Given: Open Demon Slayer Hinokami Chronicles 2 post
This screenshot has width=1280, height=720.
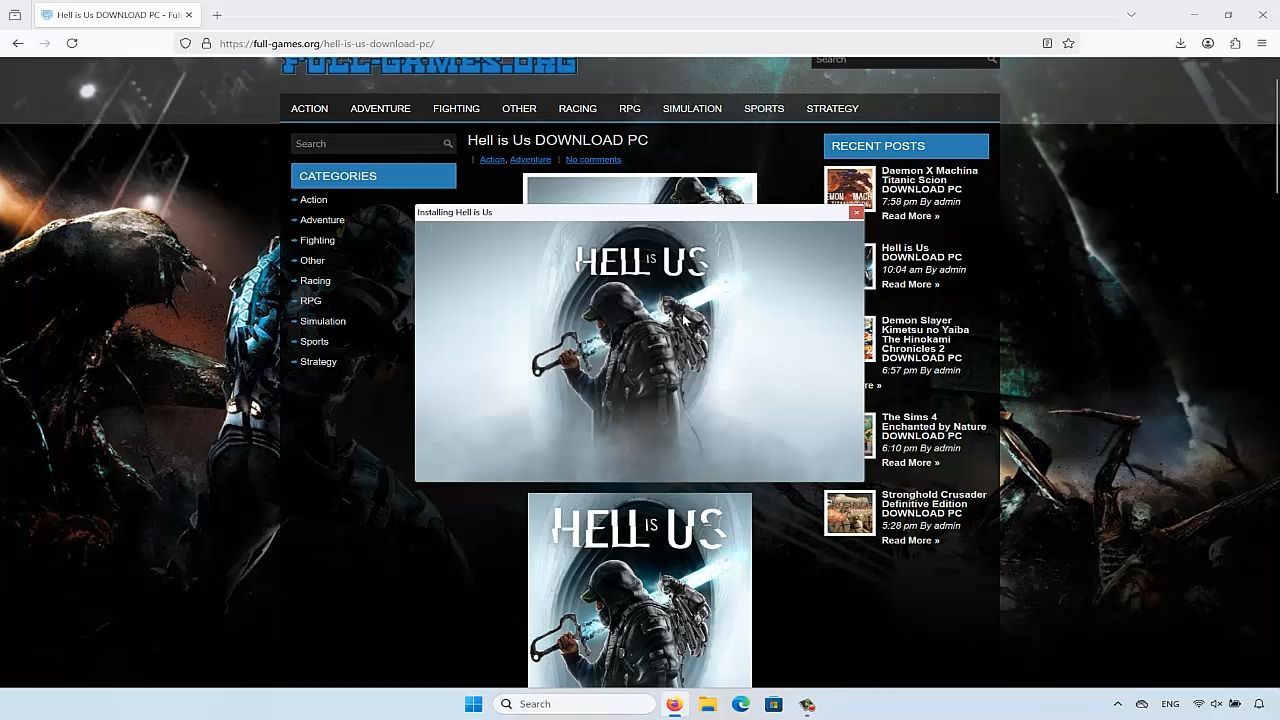Looking at the screenshot, I should click(925, 339).
